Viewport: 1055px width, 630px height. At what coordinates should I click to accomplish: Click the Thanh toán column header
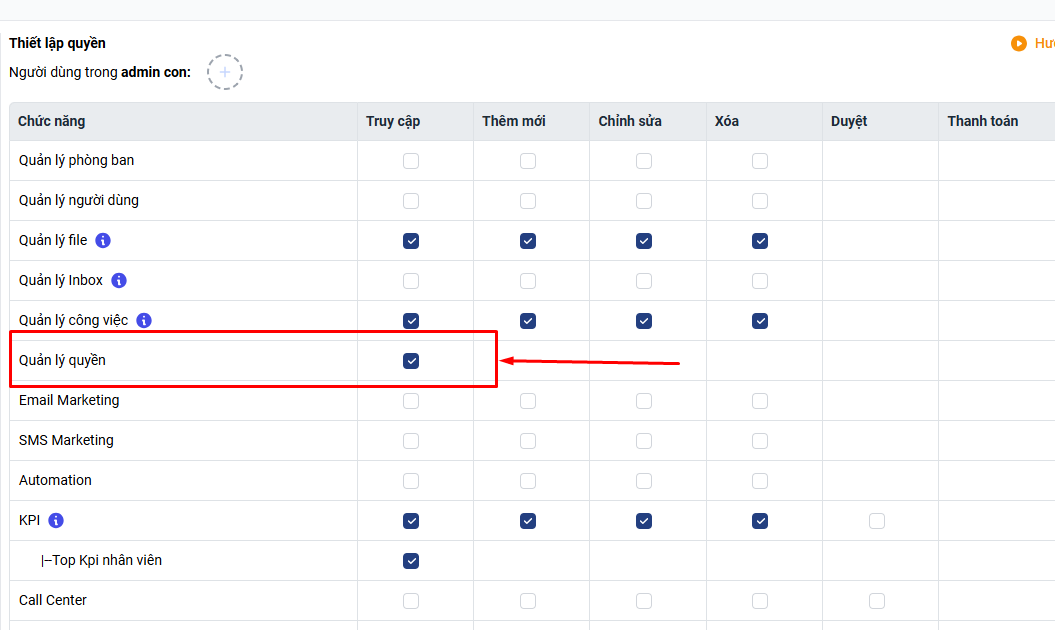982,121
